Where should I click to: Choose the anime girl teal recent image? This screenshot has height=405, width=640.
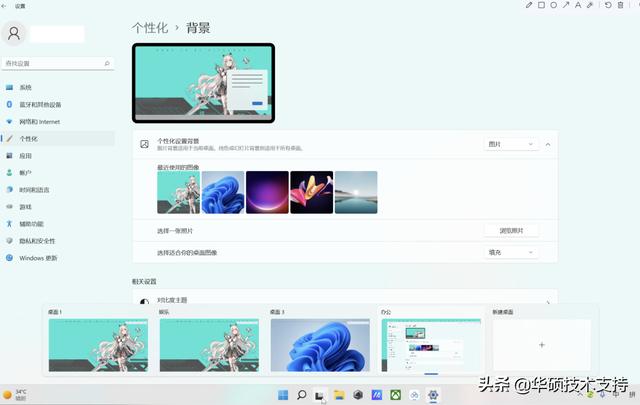pos(178,192)
